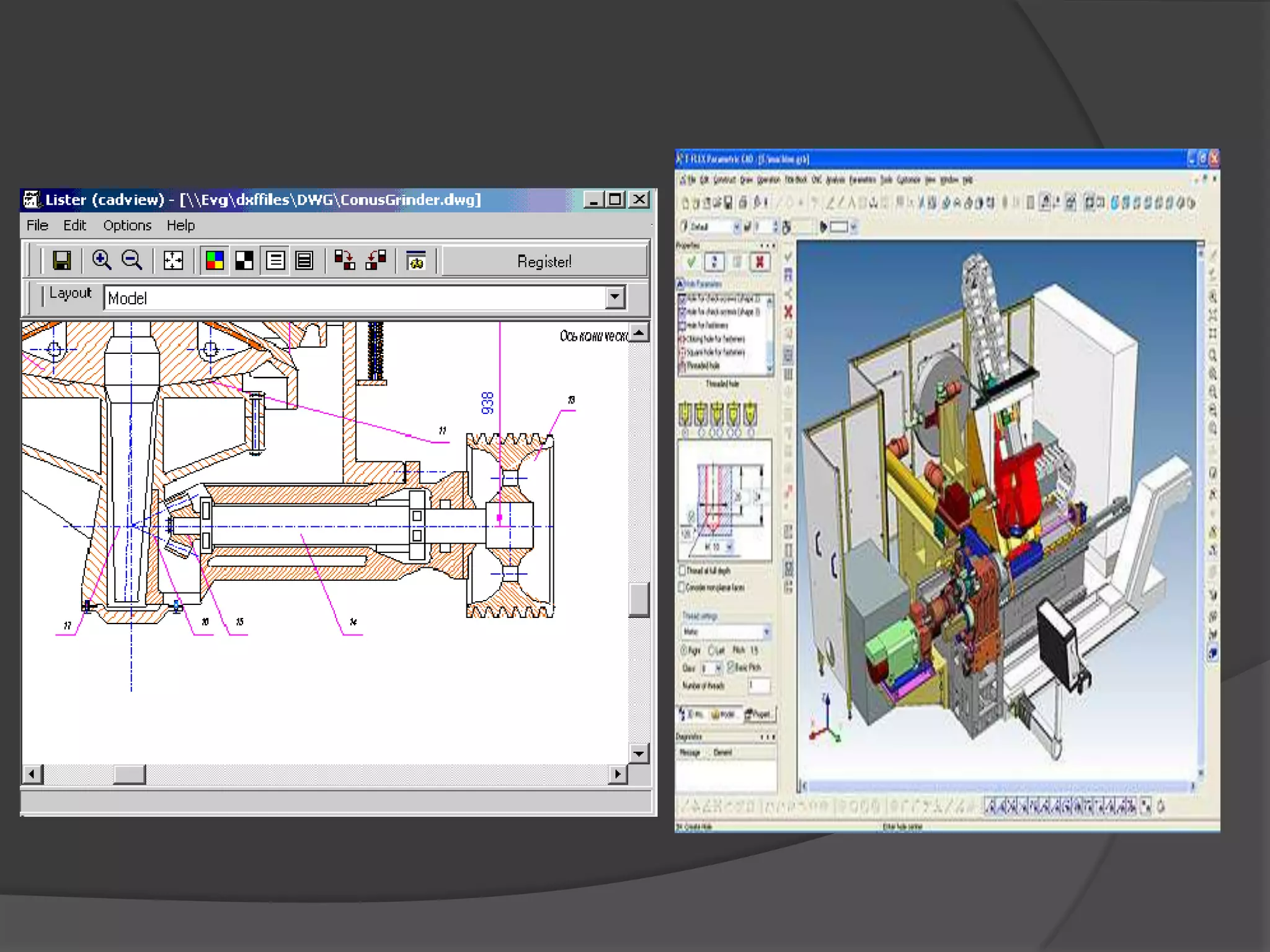Click the red X cancel icon in Properties
This screenshot has width=1270, height=952.
(760, 262)
